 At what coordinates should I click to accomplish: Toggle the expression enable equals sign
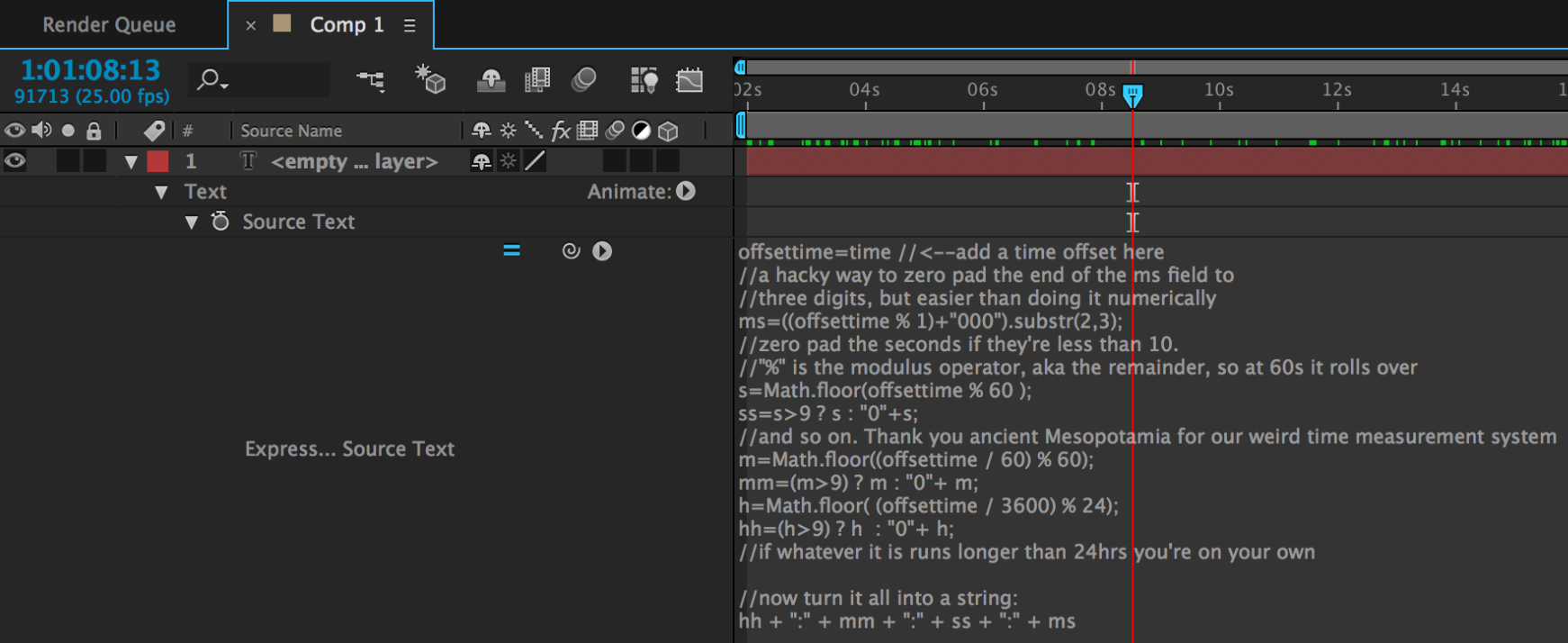511,251
